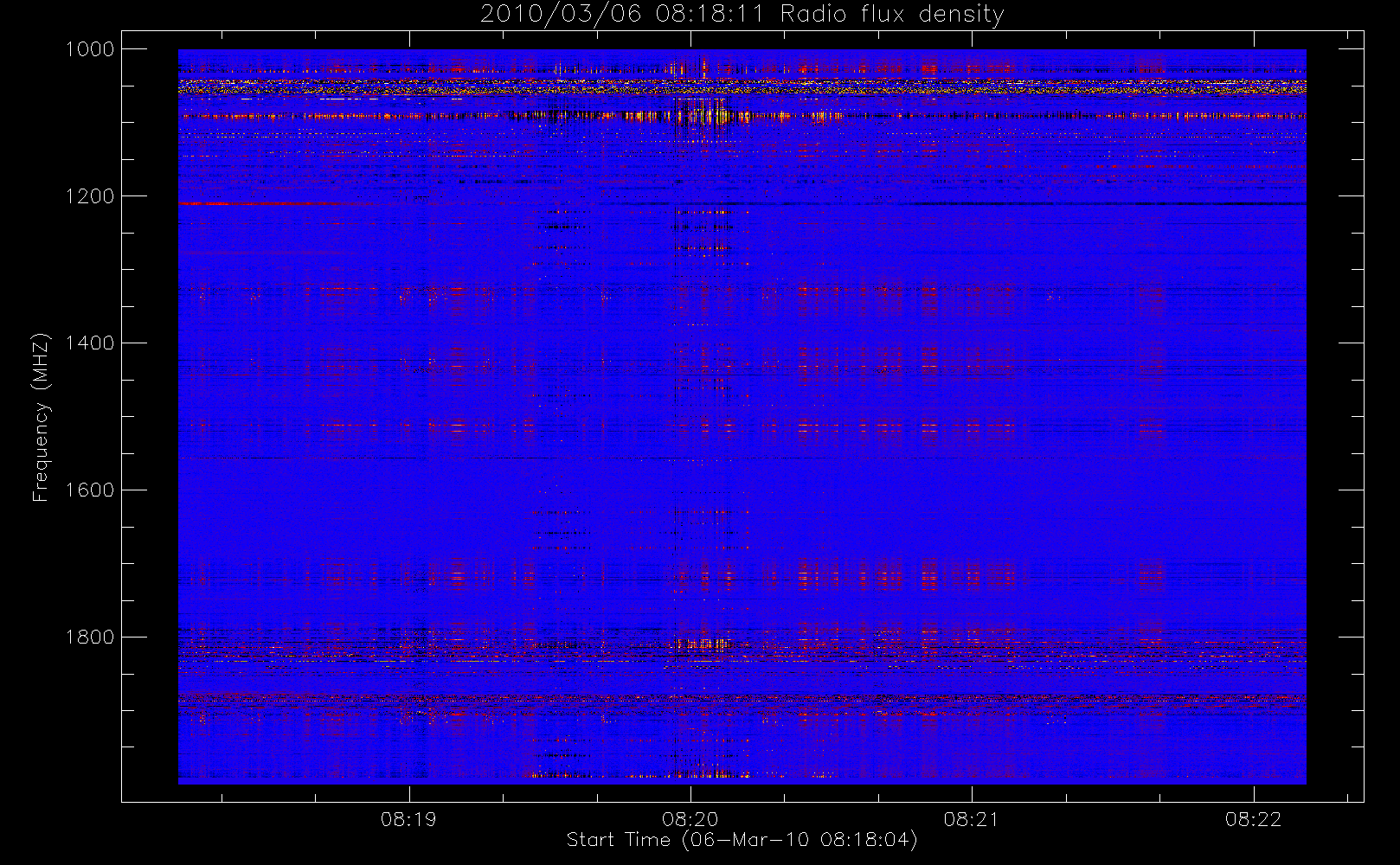
Task: Select the 1000 frequency tick label
Action: 90,49
